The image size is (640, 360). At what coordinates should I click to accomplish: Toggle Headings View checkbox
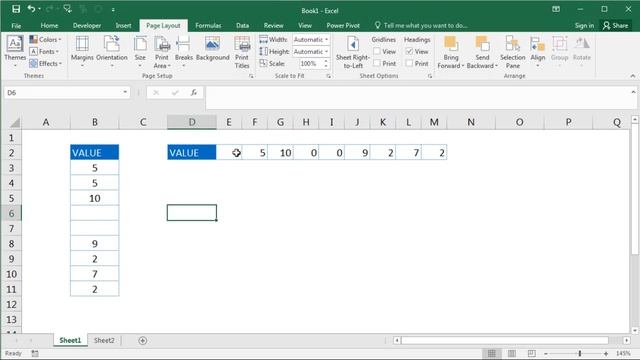(x=409, y=51)
